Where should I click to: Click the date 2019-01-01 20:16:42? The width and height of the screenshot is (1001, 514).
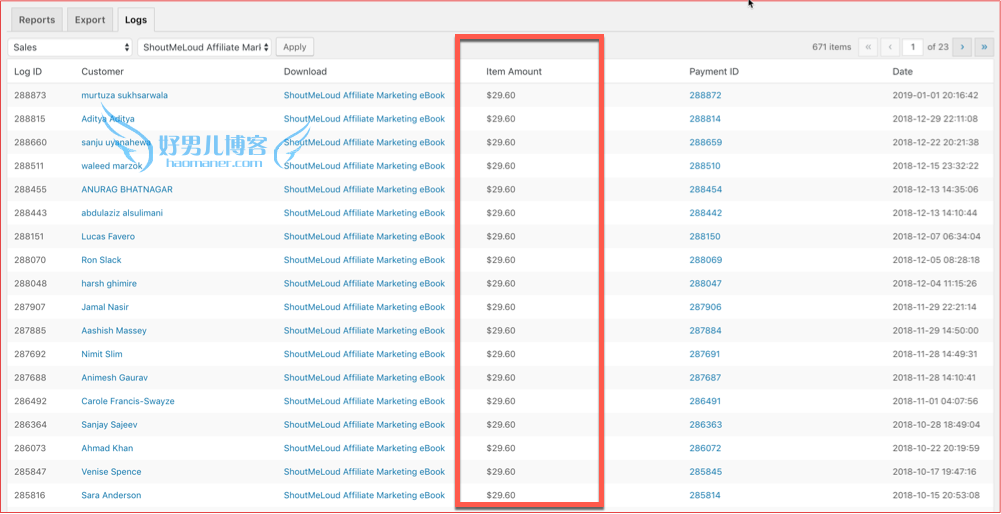click(935, 95)
